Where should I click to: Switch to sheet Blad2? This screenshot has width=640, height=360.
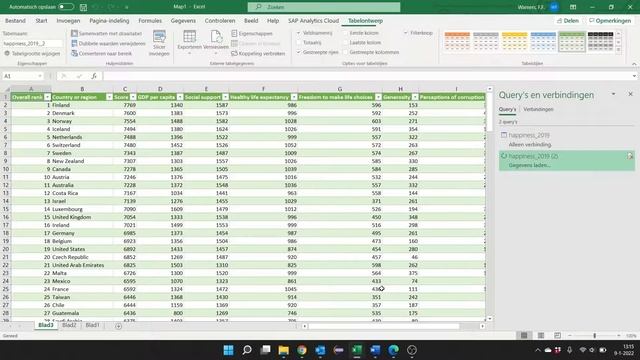click(x=69, y=325)
